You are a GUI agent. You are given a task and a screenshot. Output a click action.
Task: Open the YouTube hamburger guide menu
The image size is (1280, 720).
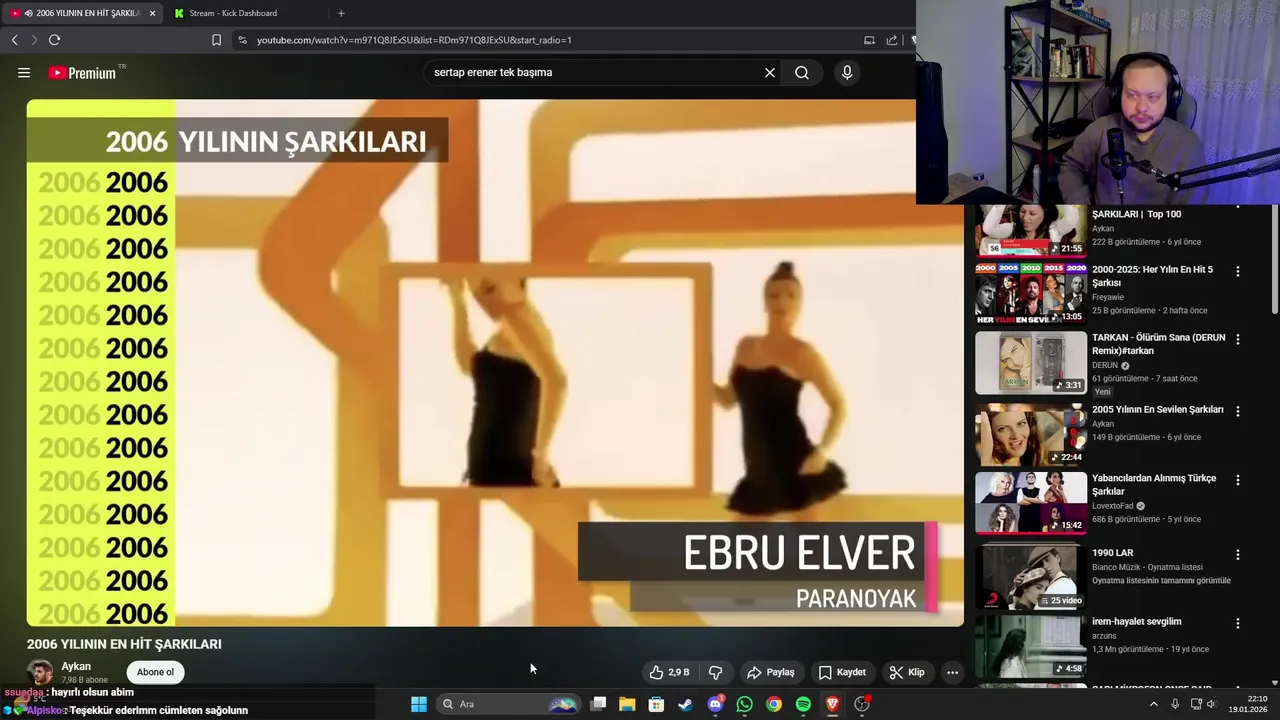[x=24, y=72]
